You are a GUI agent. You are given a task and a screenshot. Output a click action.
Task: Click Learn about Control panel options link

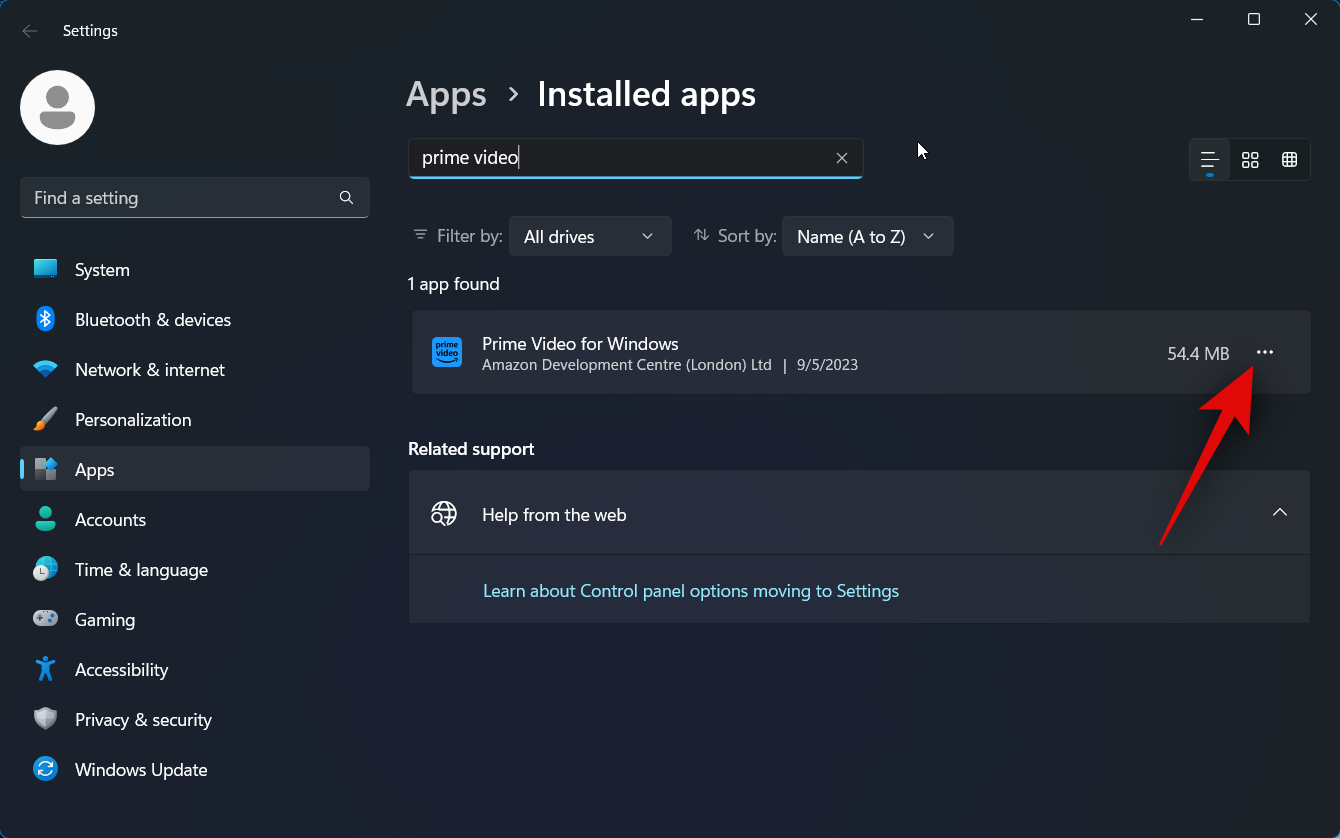tap(690, 591)
